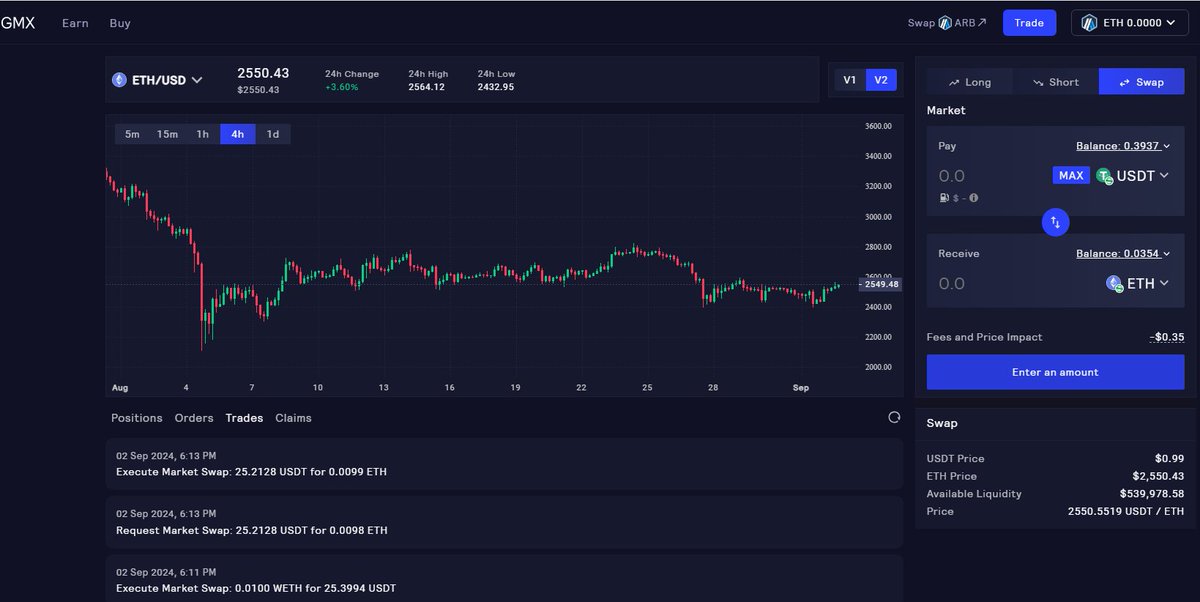This screenshot has width=1200, height=602.
Task: Select the 1d chart interval
Action: point(273,134)
